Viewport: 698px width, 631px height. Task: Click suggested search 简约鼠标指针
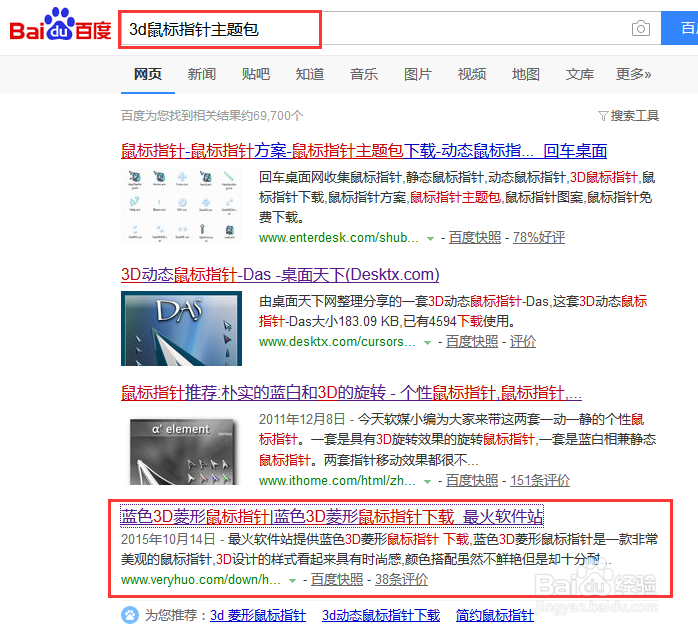pos(495,616)
